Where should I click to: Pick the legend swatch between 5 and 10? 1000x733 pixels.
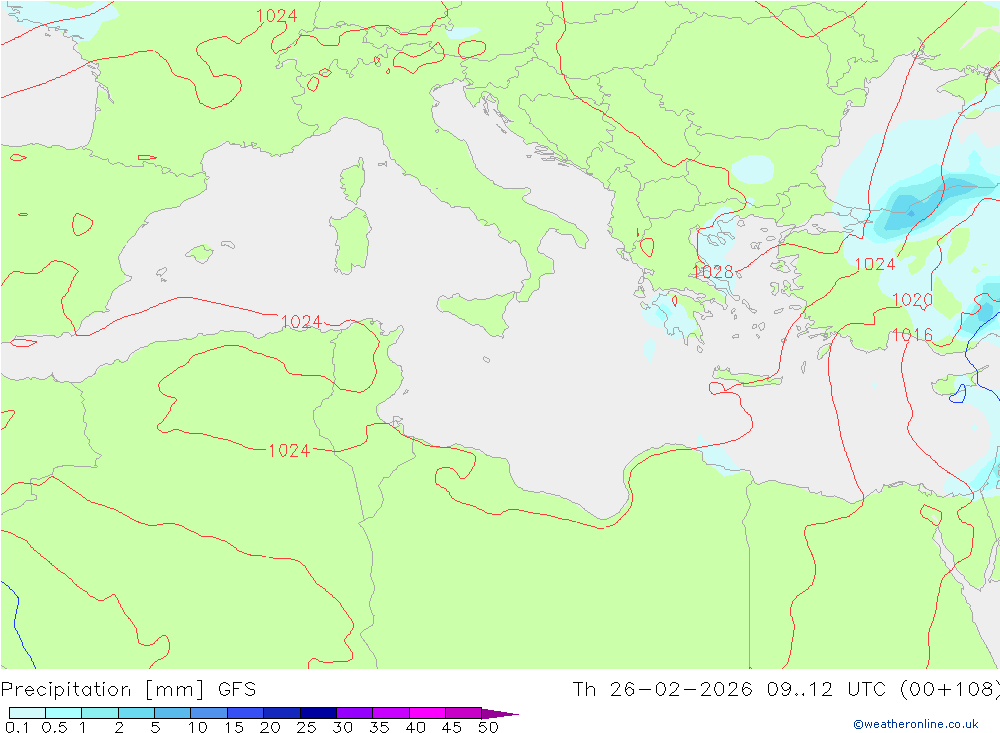click(x=173, y=713)
